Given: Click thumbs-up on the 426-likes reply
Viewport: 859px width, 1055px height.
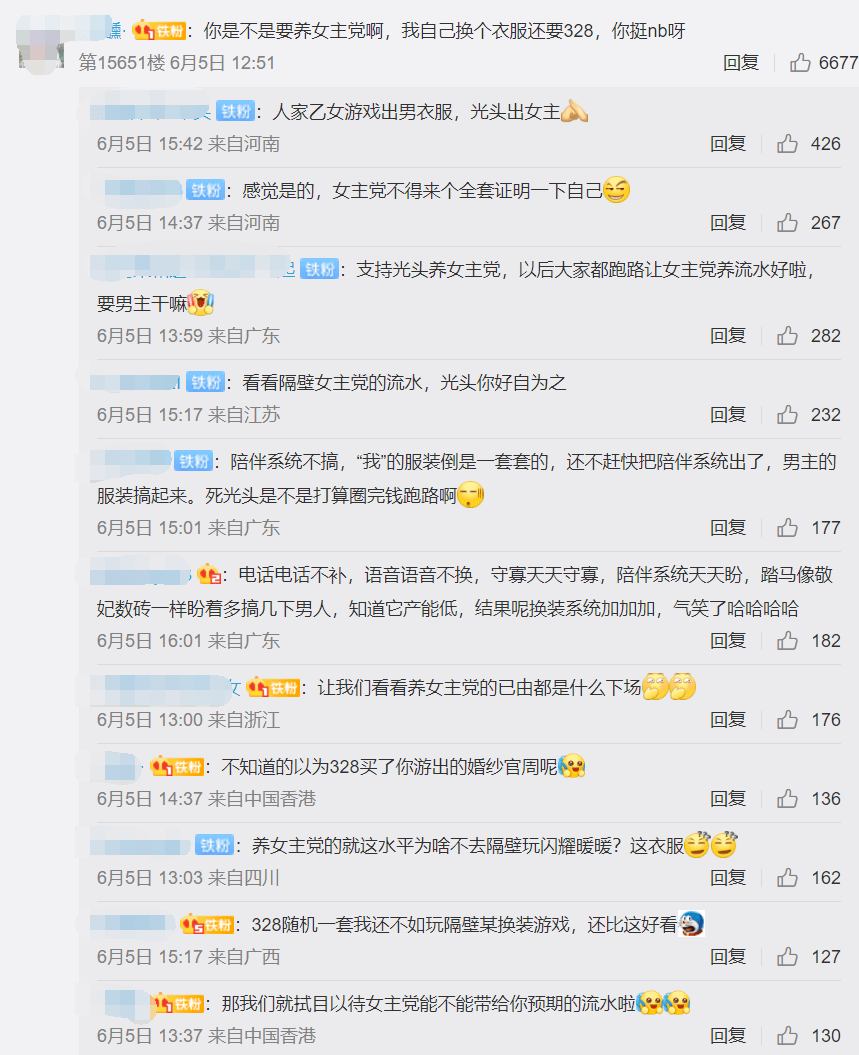Looking at the screenshot, I should pos(787,143).
